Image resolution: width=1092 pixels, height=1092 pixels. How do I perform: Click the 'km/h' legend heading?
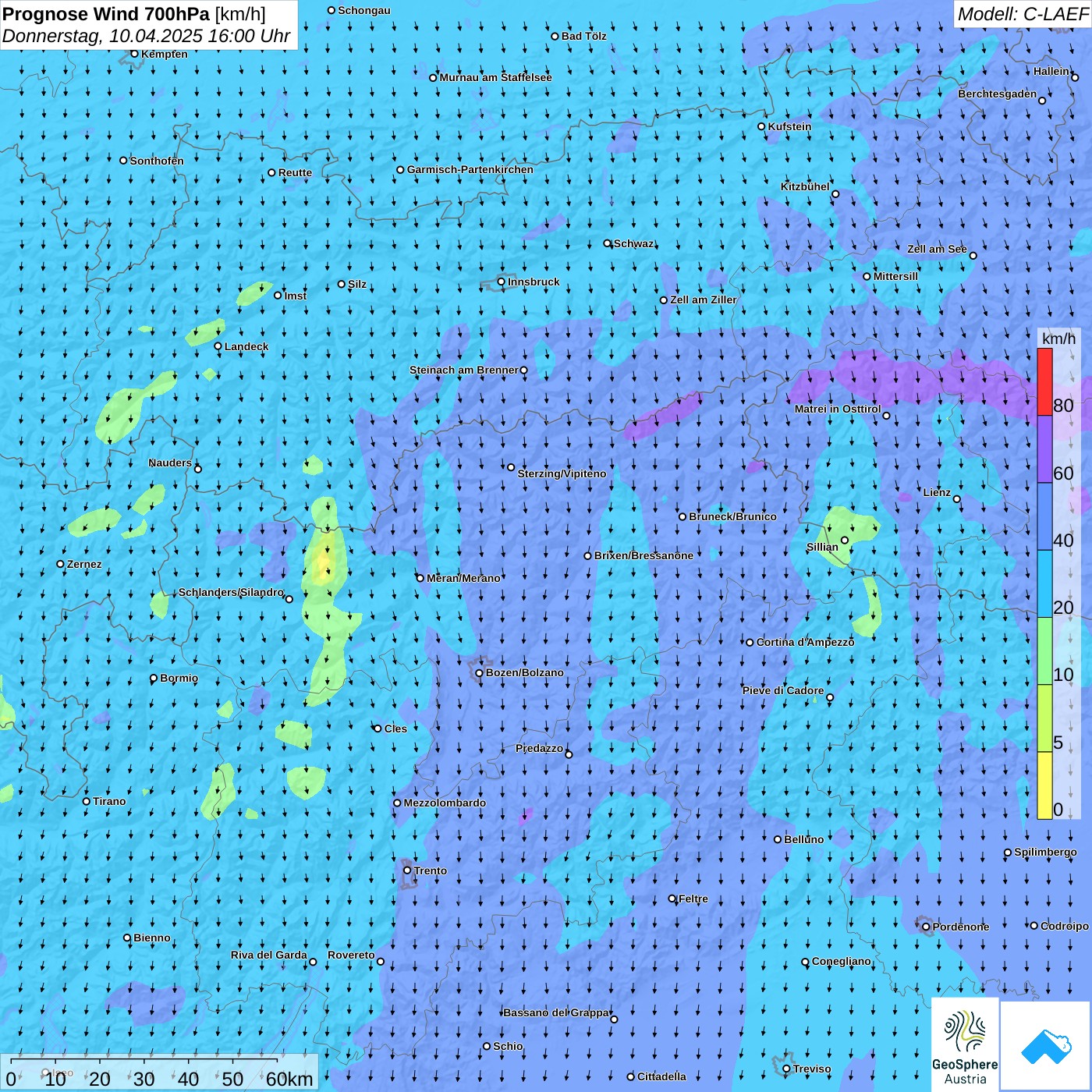tap(1058, 339)
